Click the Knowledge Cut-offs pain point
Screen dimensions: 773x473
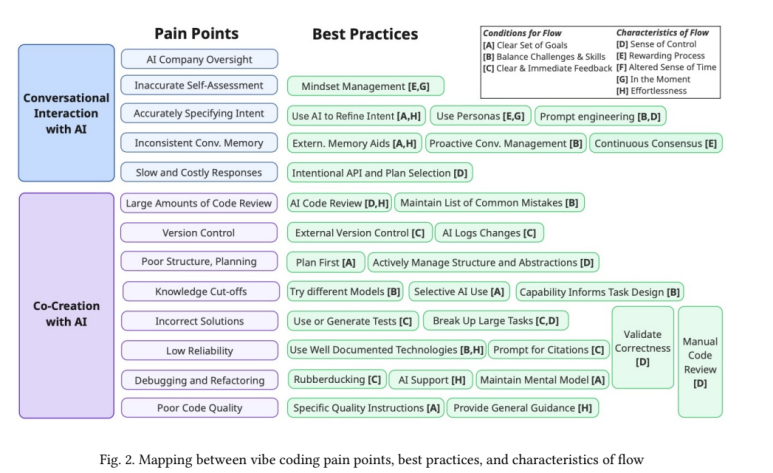199,291
